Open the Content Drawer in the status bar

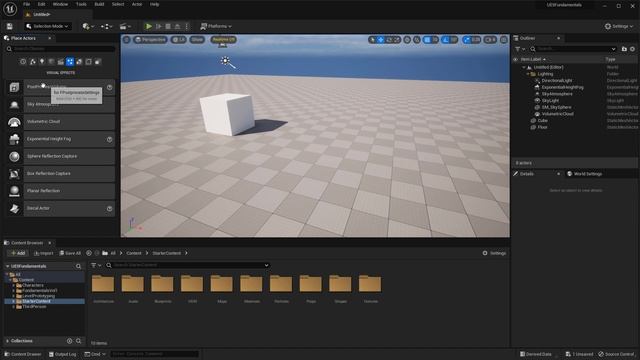click(x=23, y=354)
